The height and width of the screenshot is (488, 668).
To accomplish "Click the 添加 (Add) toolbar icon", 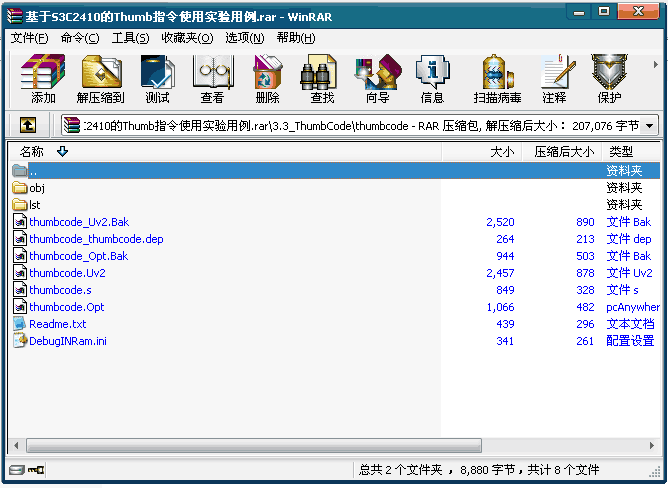I will pyautogui.click(x=43, y=79).
